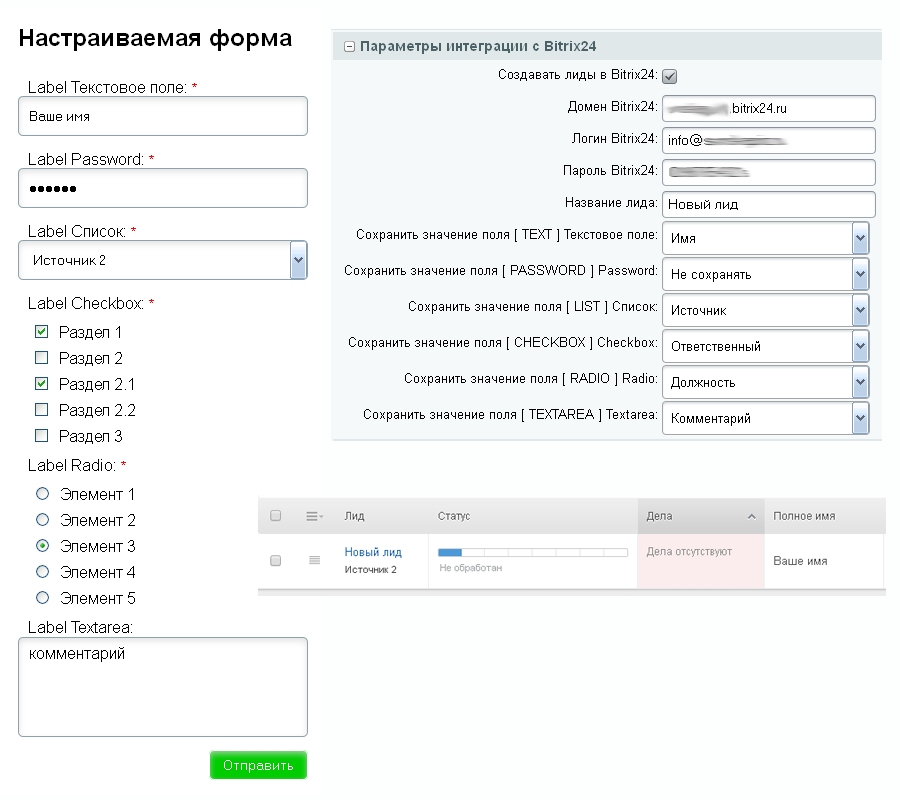Screen dimensions: 900x800
Task: Sort by the Дела column arrow
Action: click(x=751, y=516)
